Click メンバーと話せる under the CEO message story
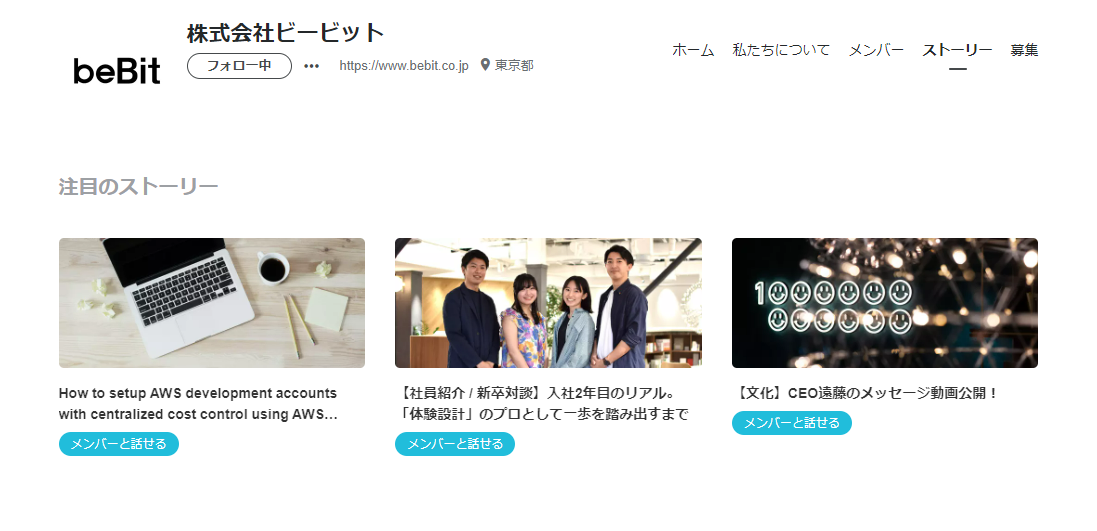Screen dimensions: 1097x531 pyautogui.click(x=792, y=423)
